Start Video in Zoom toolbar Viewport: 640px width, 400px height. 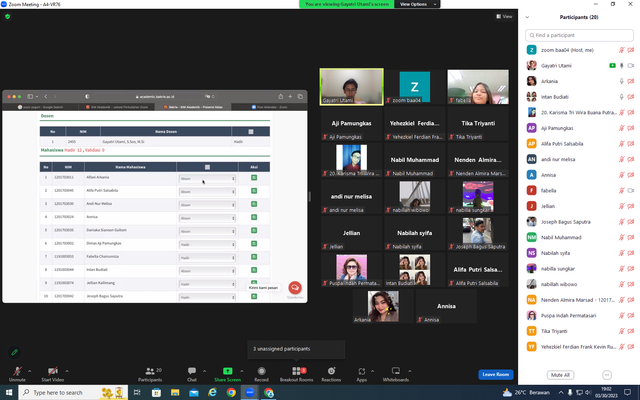pyautogui.click(x=53, y=373)
